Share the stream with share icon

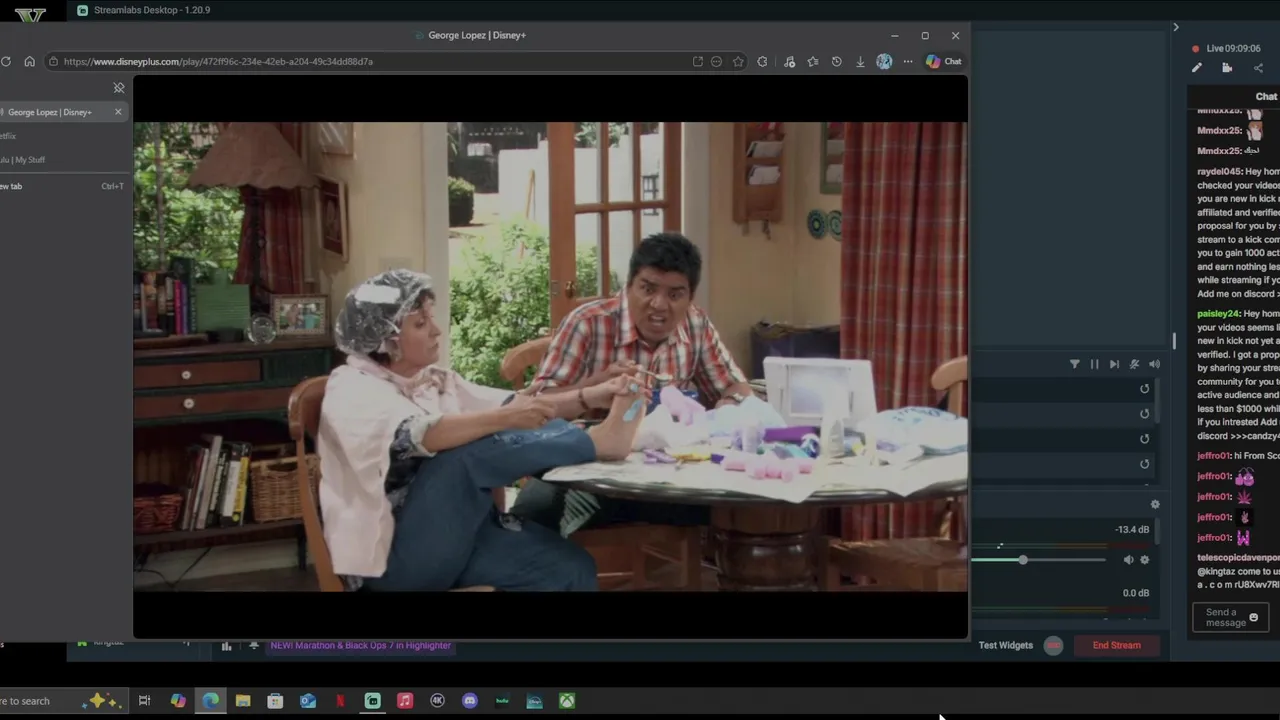[x=1258, y=68]
